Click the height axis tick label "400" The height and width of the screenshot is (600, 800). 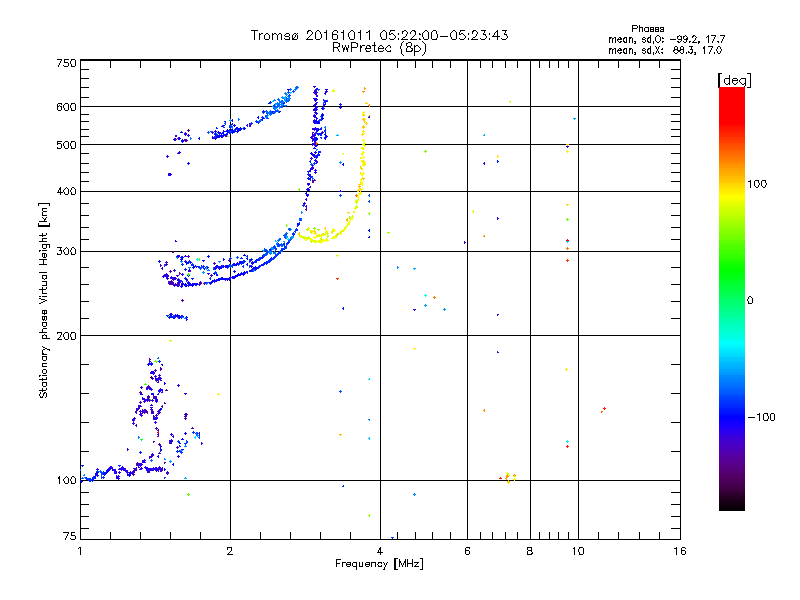click(x=66, y=191)
